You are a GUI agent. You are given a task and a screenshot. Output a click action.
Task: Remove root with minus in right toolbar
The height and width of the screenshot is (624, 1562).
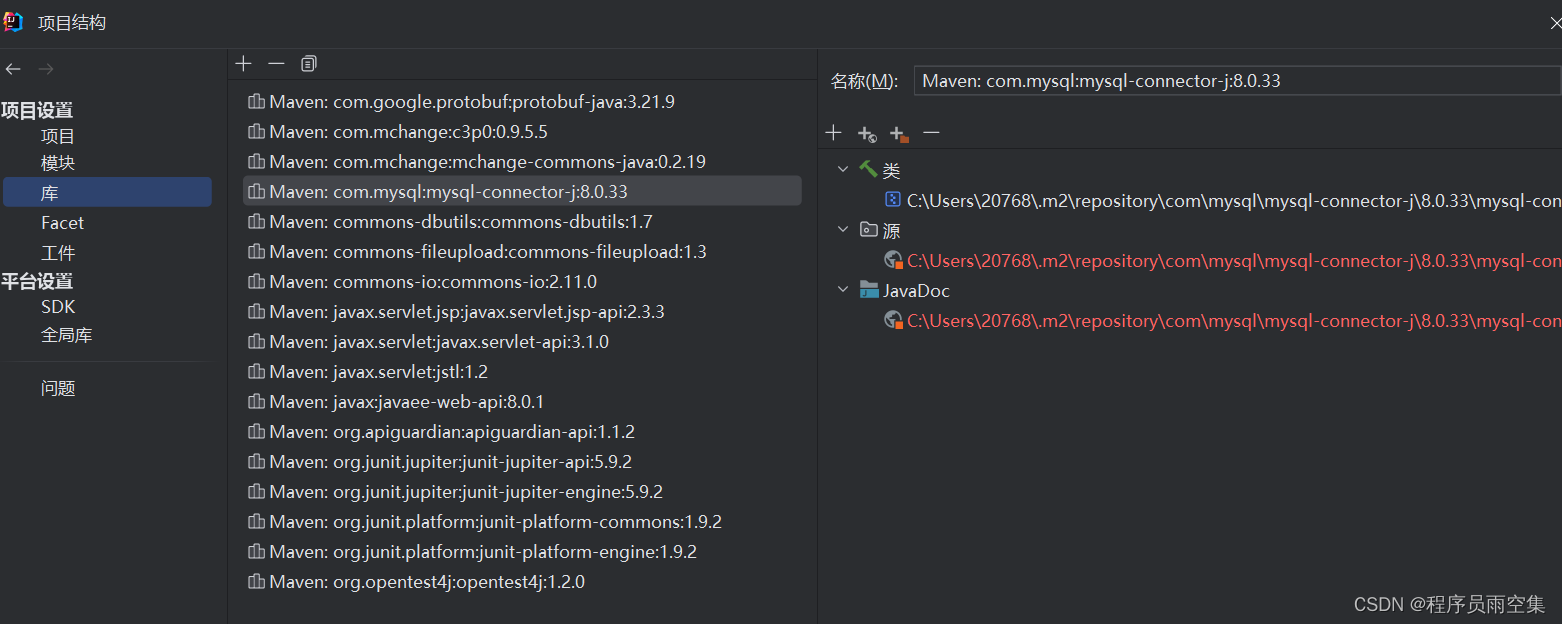pyautogui.click(x=931, y=133)
